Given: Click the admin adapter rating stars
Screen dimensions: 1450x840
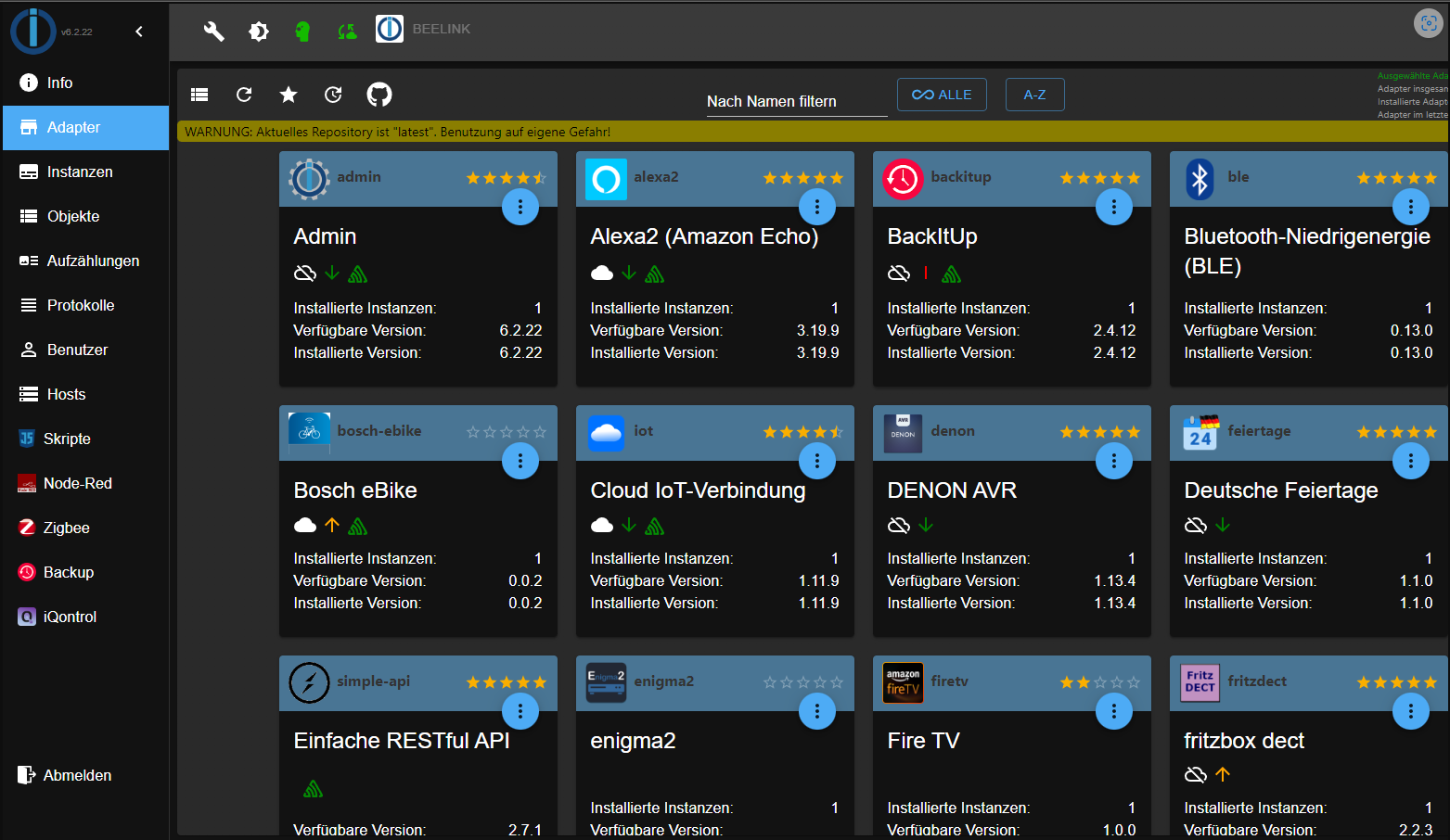Looking at the screenshot, I should tap(507, 178).
